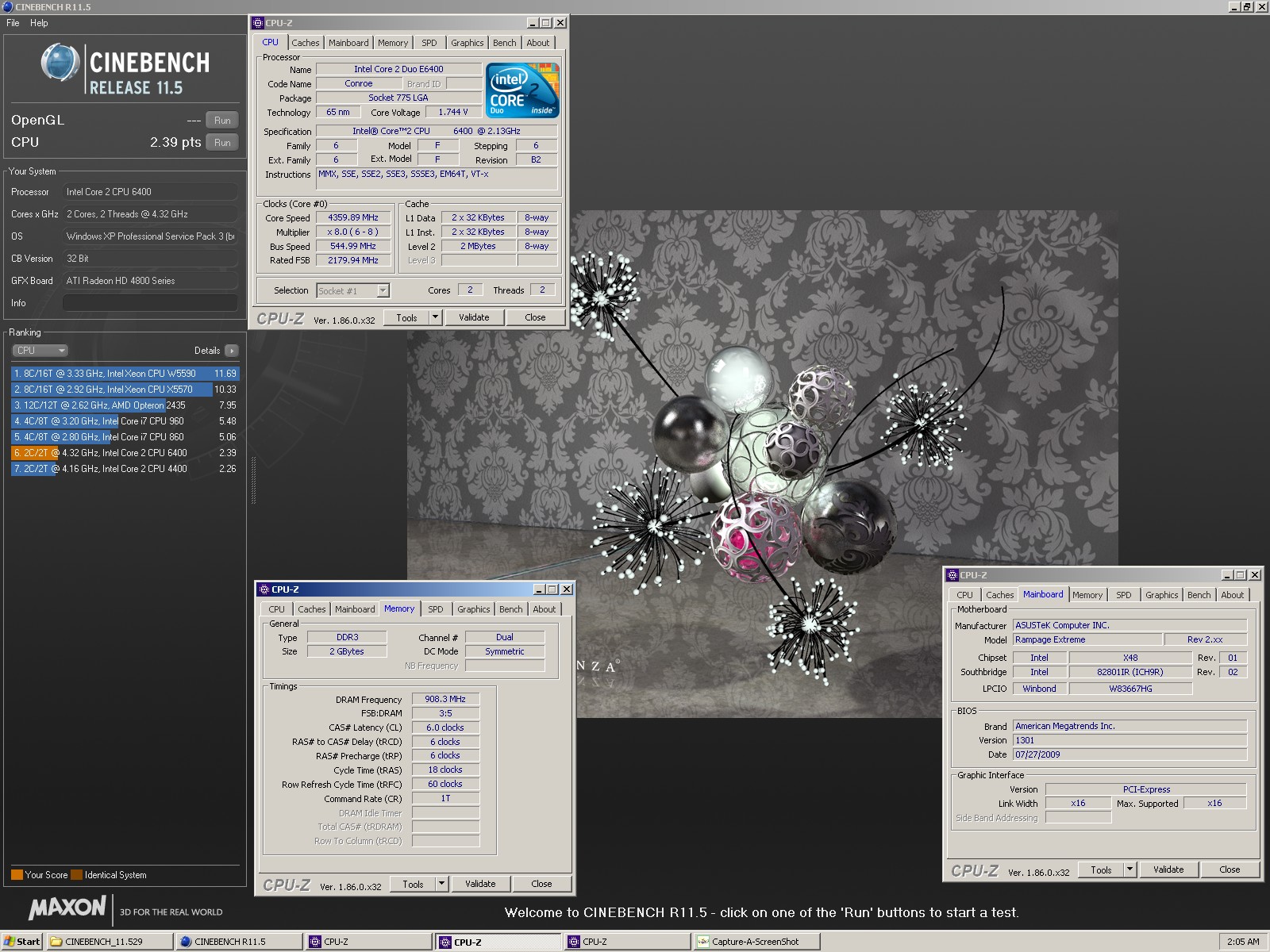Click the empty Info field in Your System
Viewport: 1270px width, 952px height.
tap(150, 303)
